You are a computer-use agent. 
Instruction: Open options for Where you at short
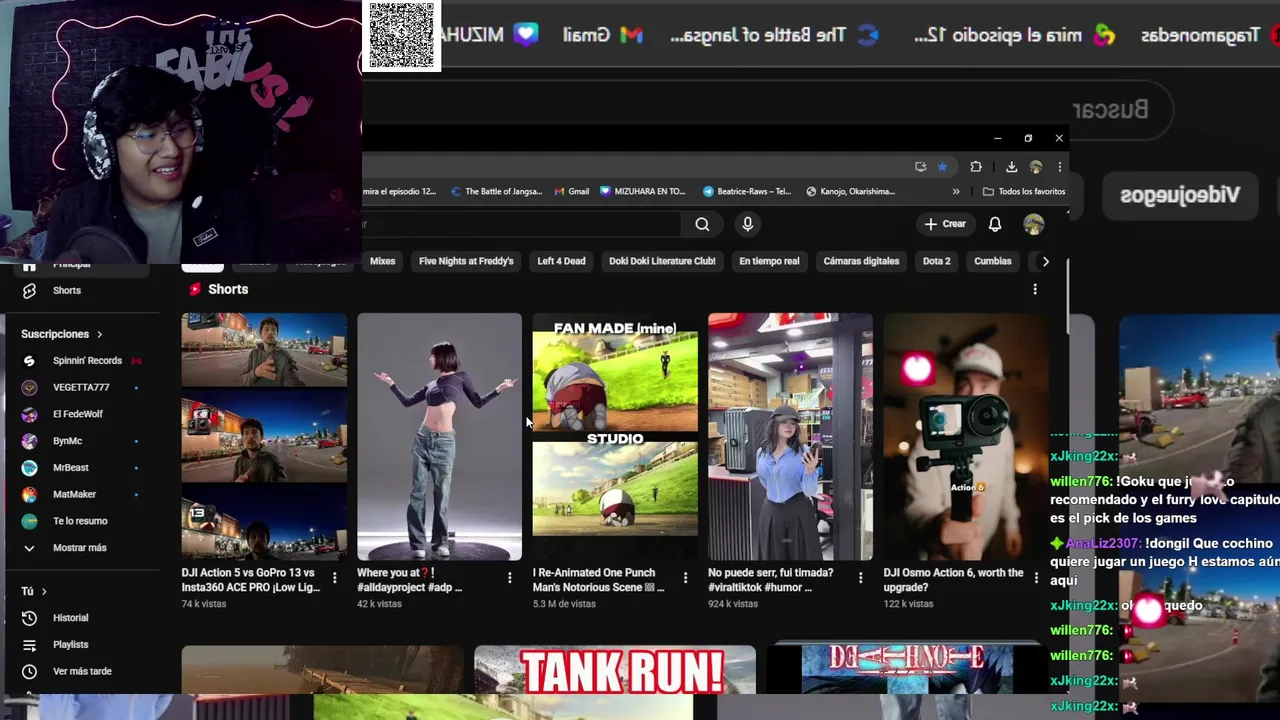(x=509, y=578)
